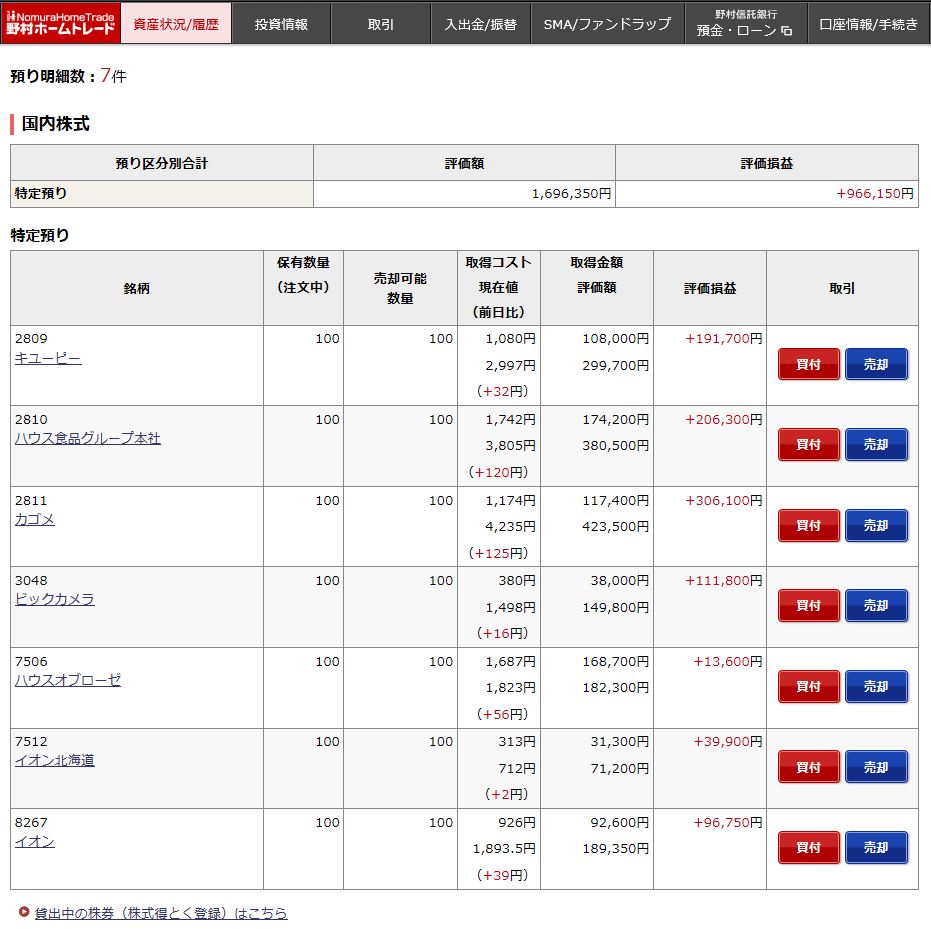931x929 pixels.
Task: Click arrow icon beside 貸出中の株券 link
Action: 24,912
